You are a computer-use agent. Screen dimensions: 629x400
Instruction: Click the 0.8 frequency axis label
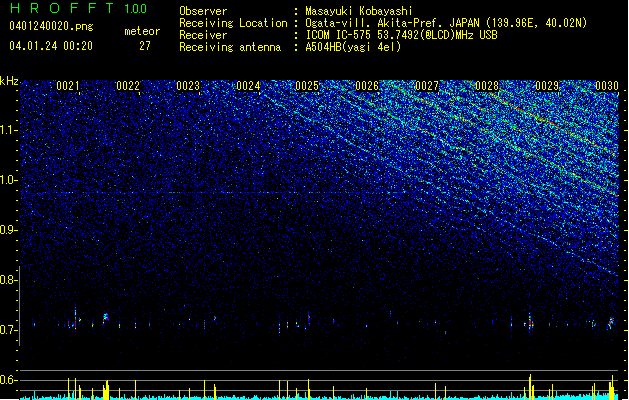pyautogui.click(x=9, y=280)
